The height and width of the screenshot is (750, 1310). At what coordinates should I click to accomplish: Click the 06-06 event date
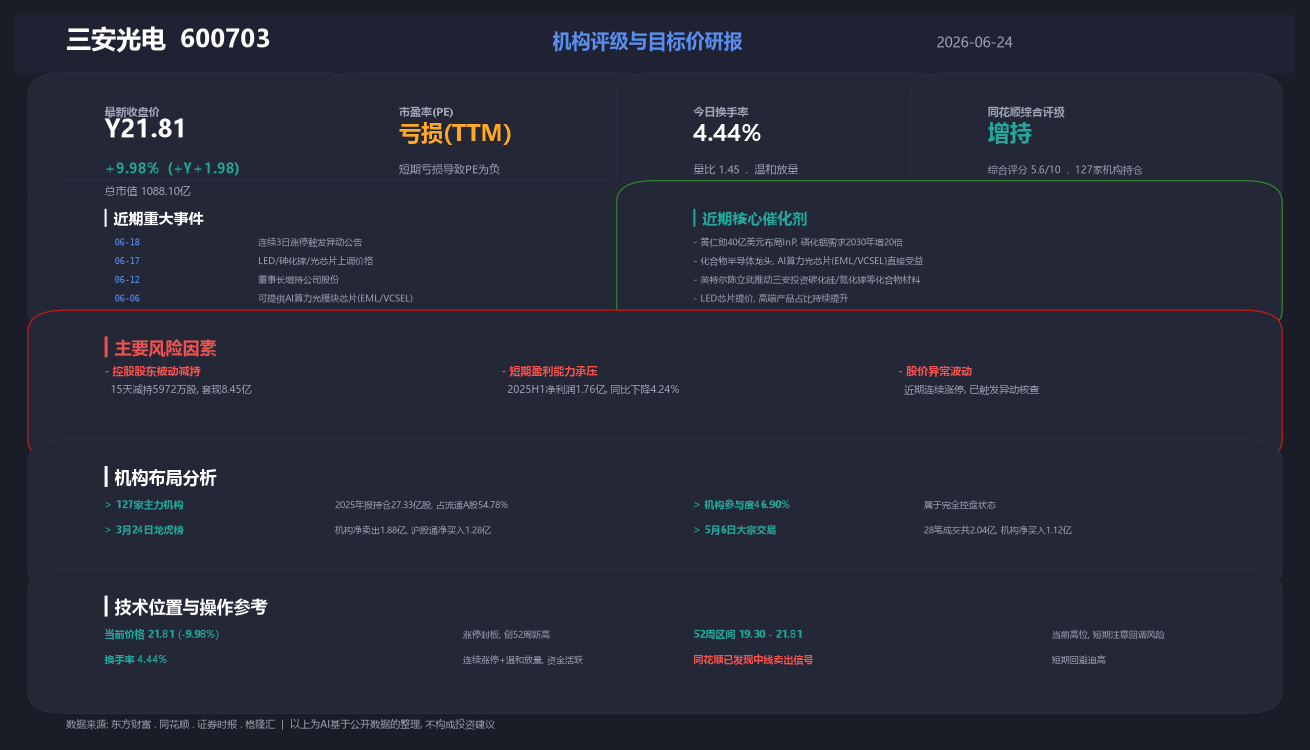(x=127, y=298)
